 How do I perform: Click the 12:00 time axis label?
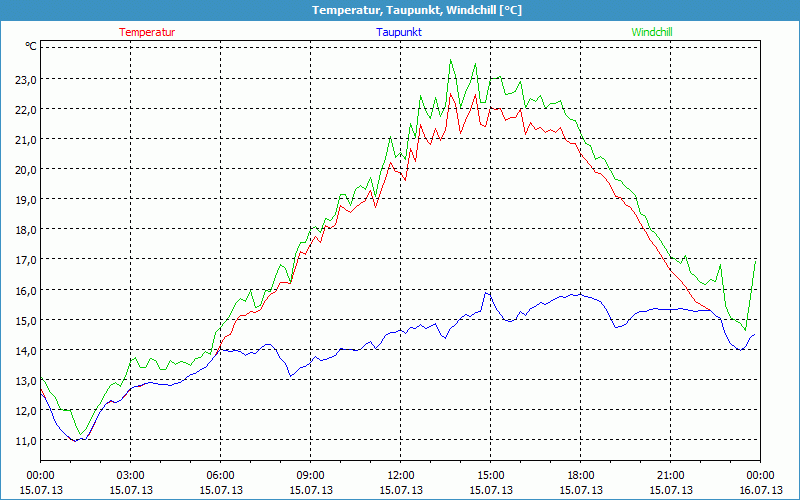tap(401, 476)
